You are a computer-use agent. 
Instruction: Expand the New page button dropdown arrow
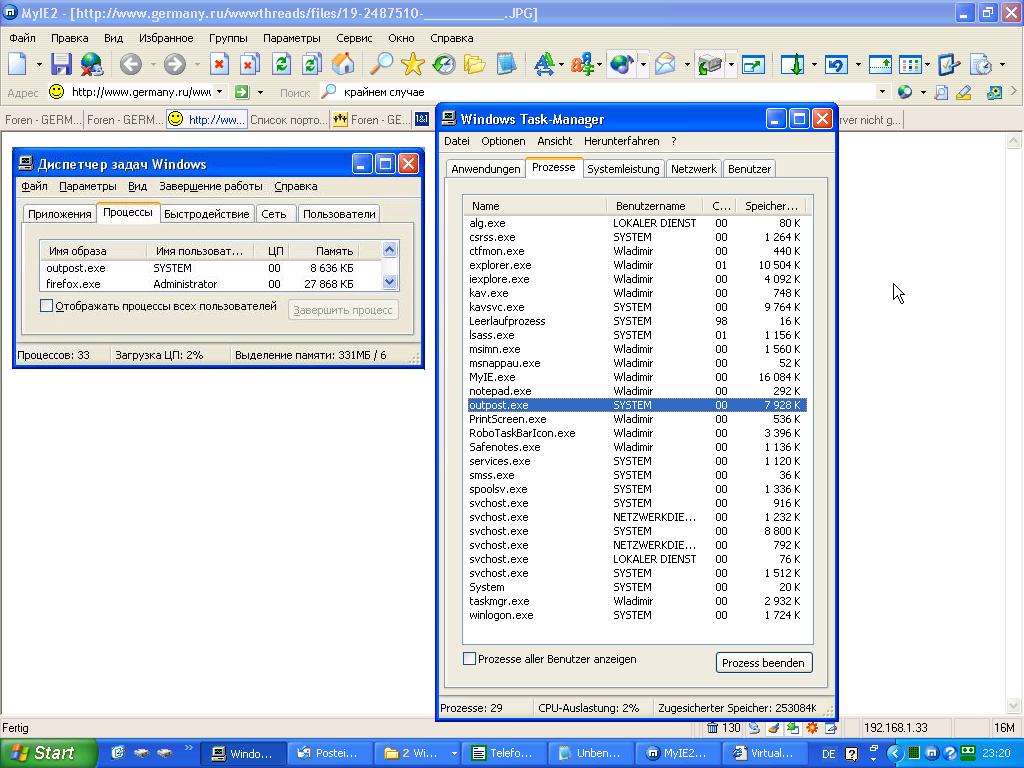tap(39, 64)
